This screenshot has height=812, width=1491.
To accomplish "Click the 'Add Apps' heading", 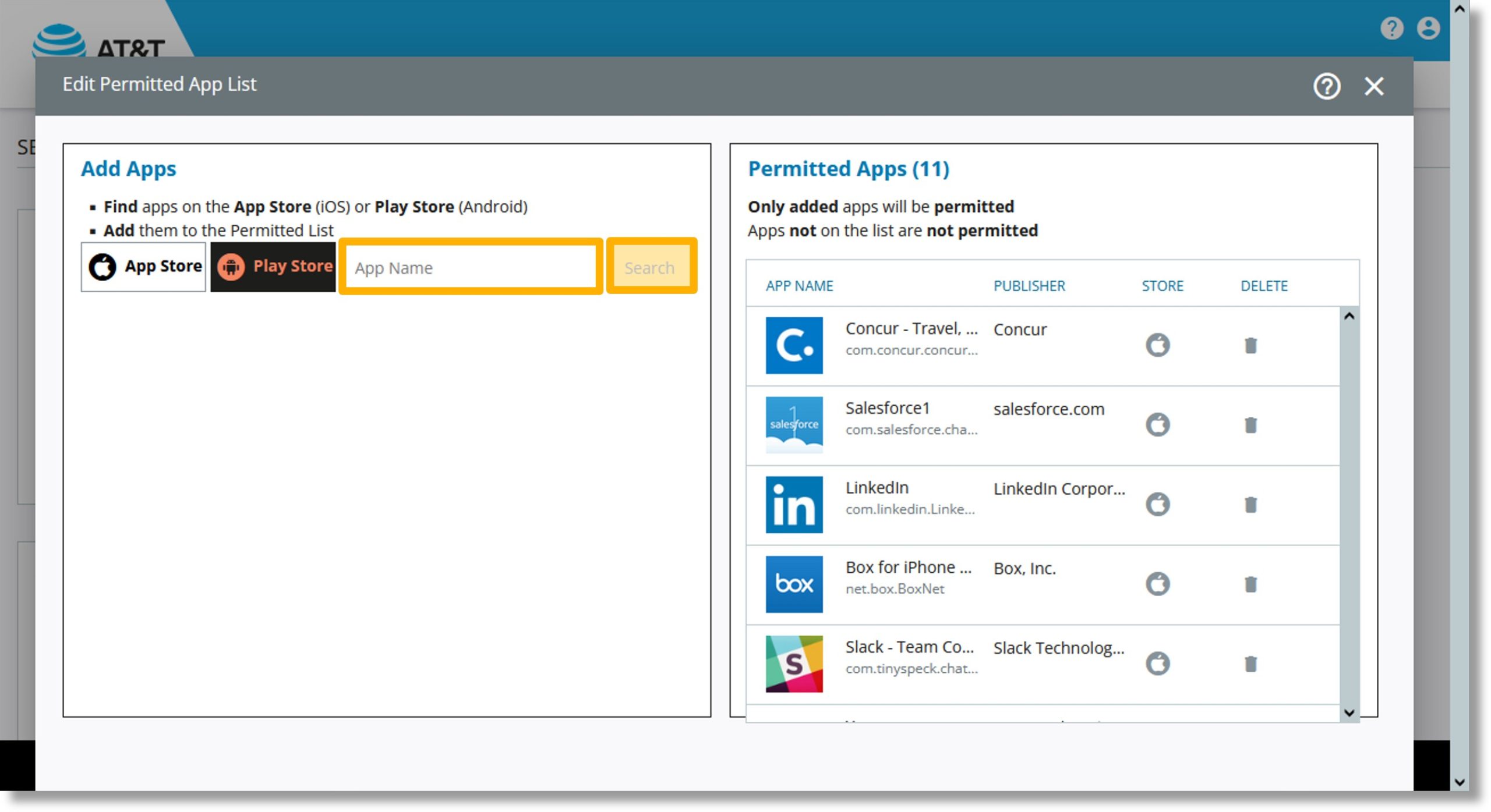I will [128, 169].
